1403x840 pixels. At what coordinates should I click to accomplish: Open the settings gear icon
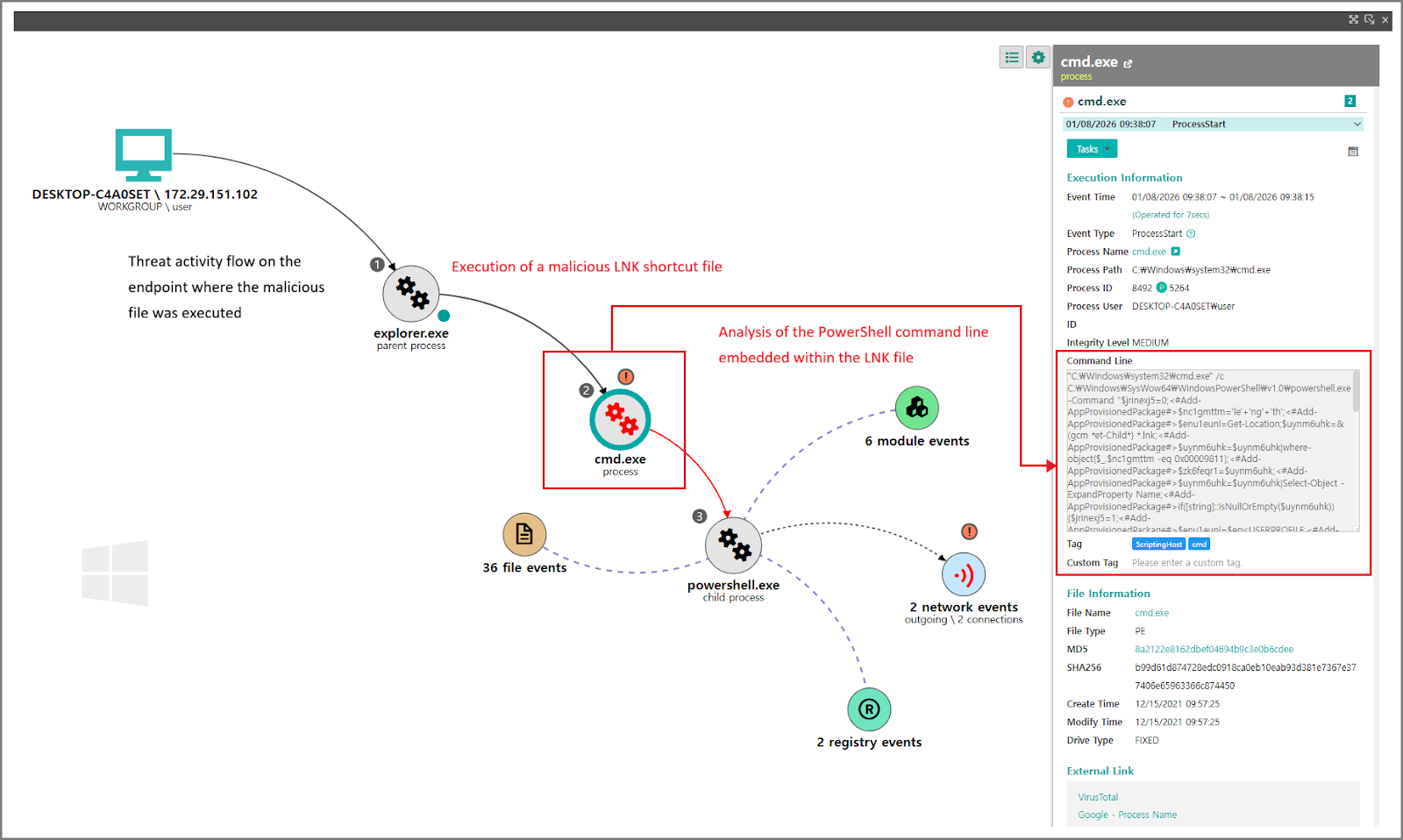pyautogui.click(x=1038, y=56)
